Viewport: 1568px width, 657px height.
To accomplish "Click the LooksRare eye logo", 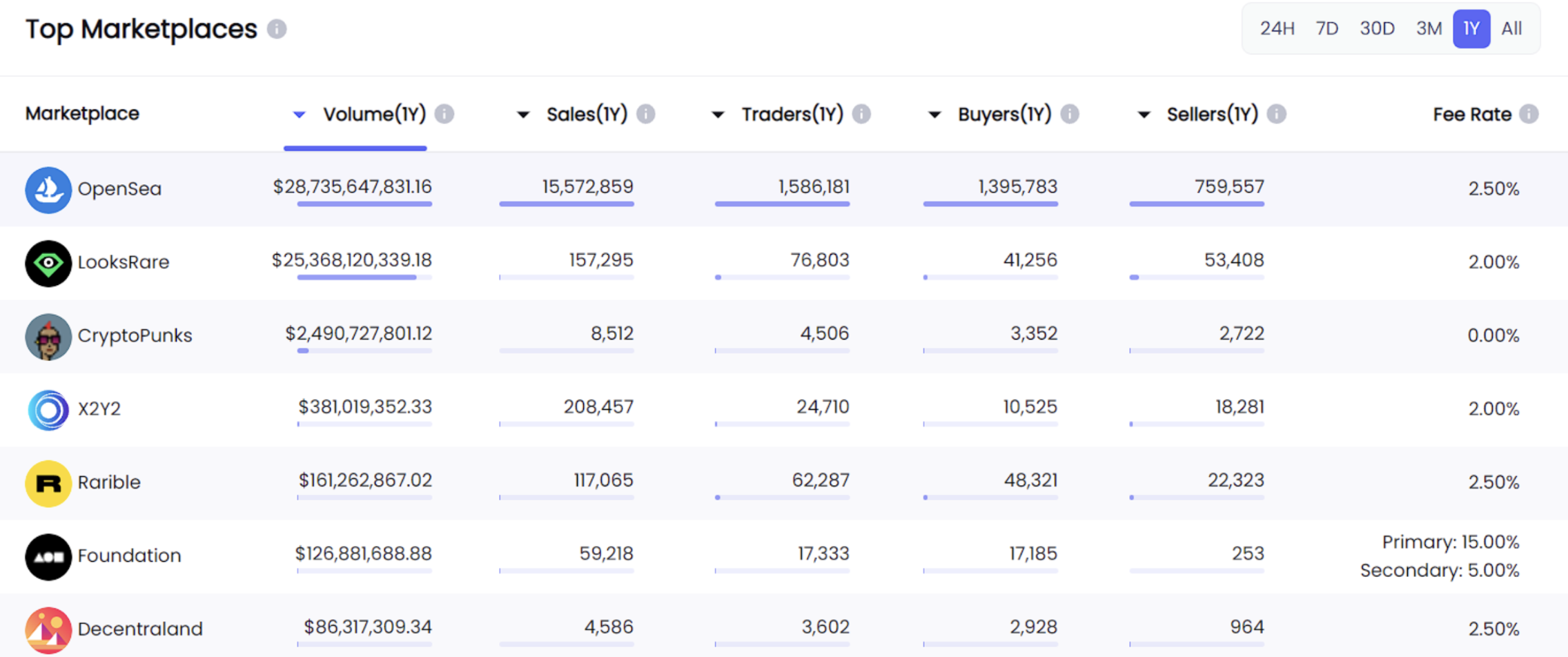I will coord(48,263).
